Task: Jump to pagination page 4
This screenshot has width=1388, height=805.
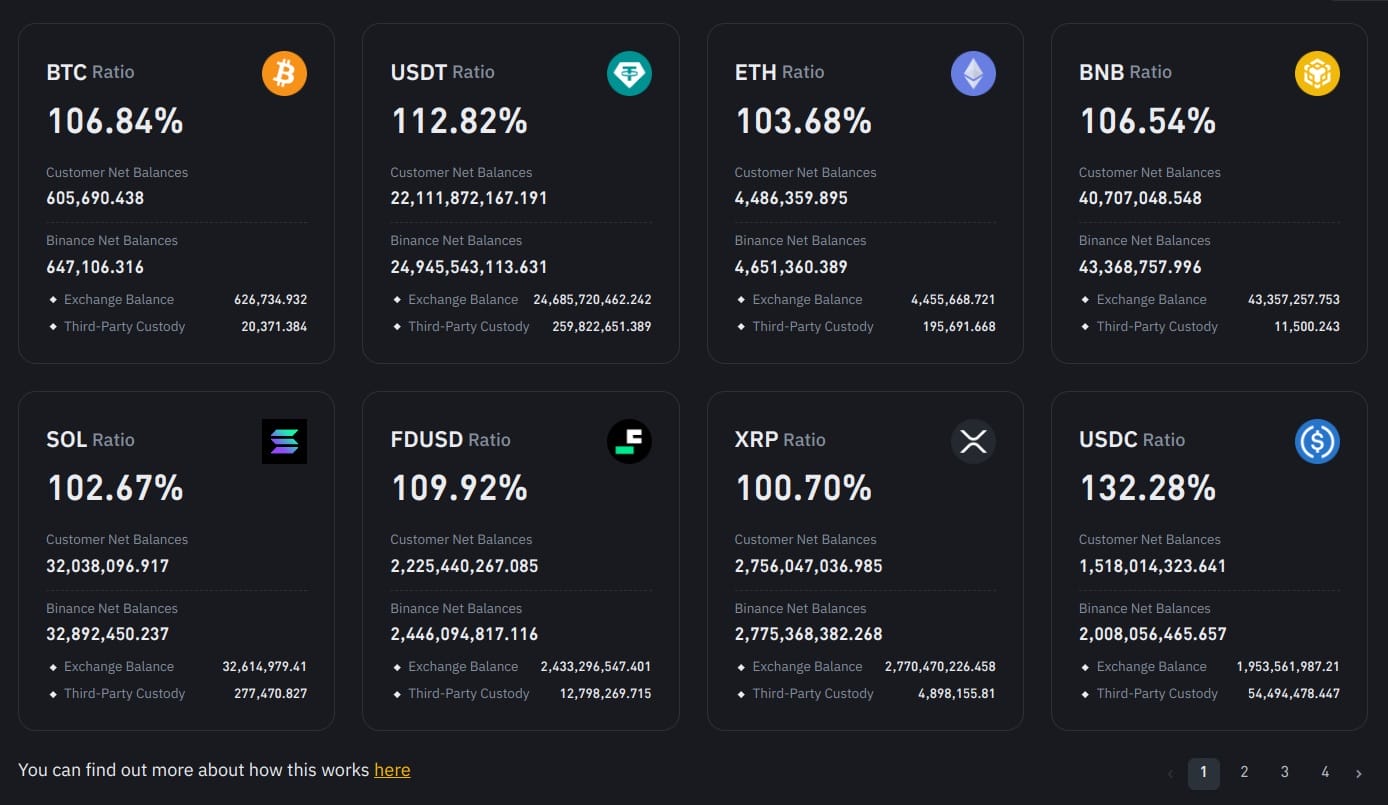Action: (x=1324, y=772)
